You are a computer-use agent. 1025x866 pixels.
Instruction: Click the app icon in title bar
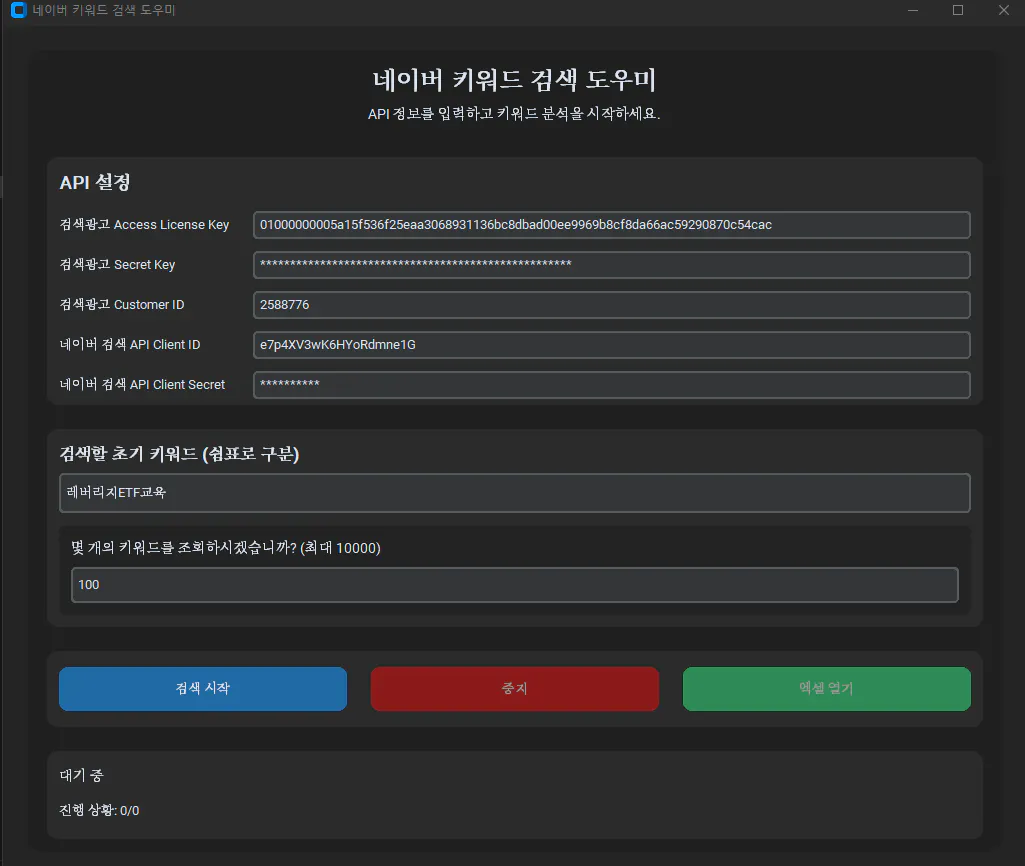(18, 10)
